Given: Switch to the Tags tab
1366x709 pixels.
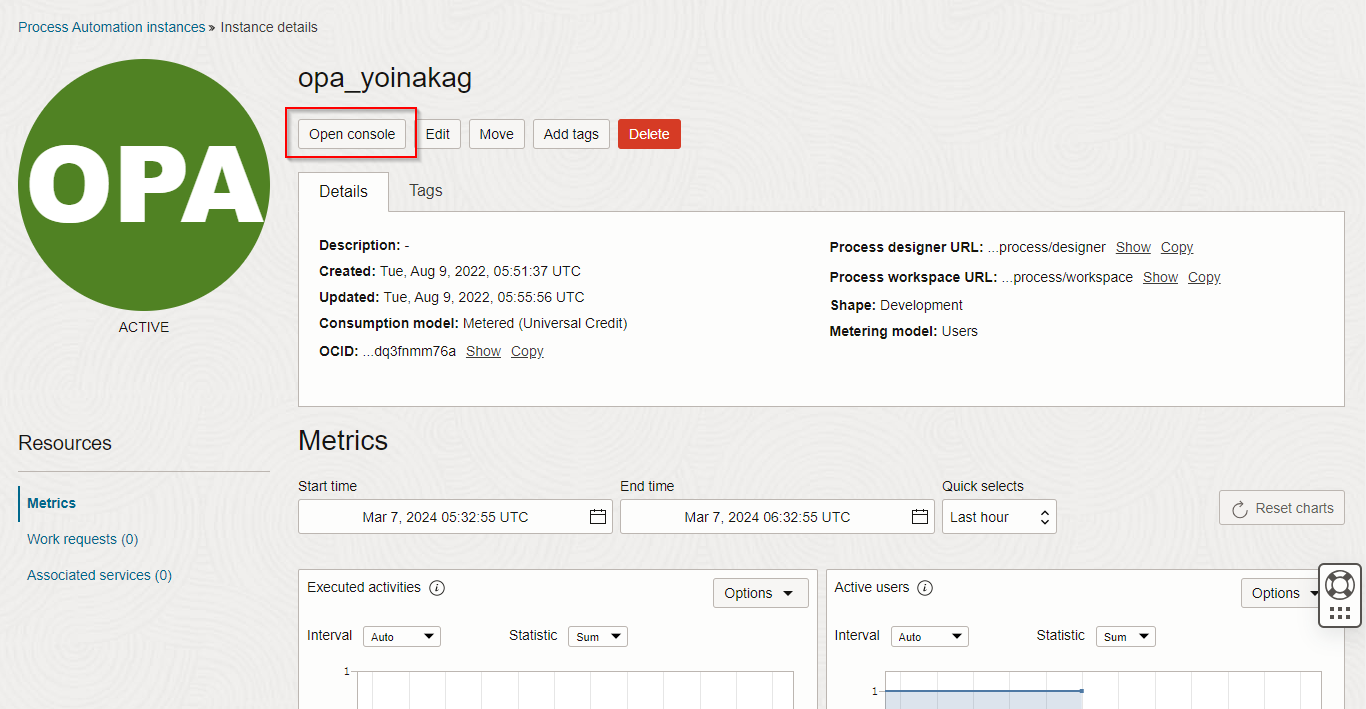Looking at the screenshot, I should coord(425,191).
